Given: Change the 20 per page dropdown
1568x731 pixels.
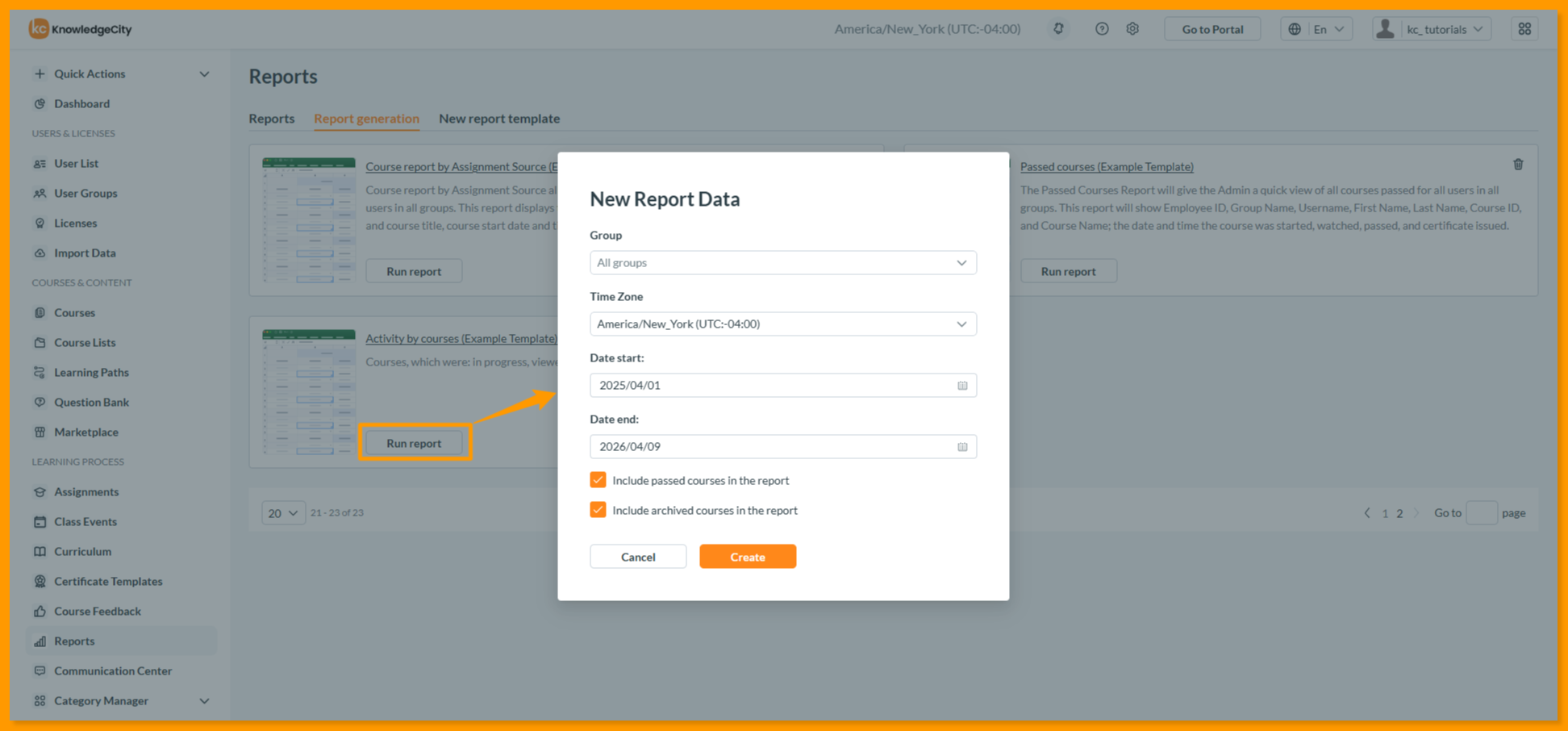Looking at the screenshot, I should tap(283, 513).
